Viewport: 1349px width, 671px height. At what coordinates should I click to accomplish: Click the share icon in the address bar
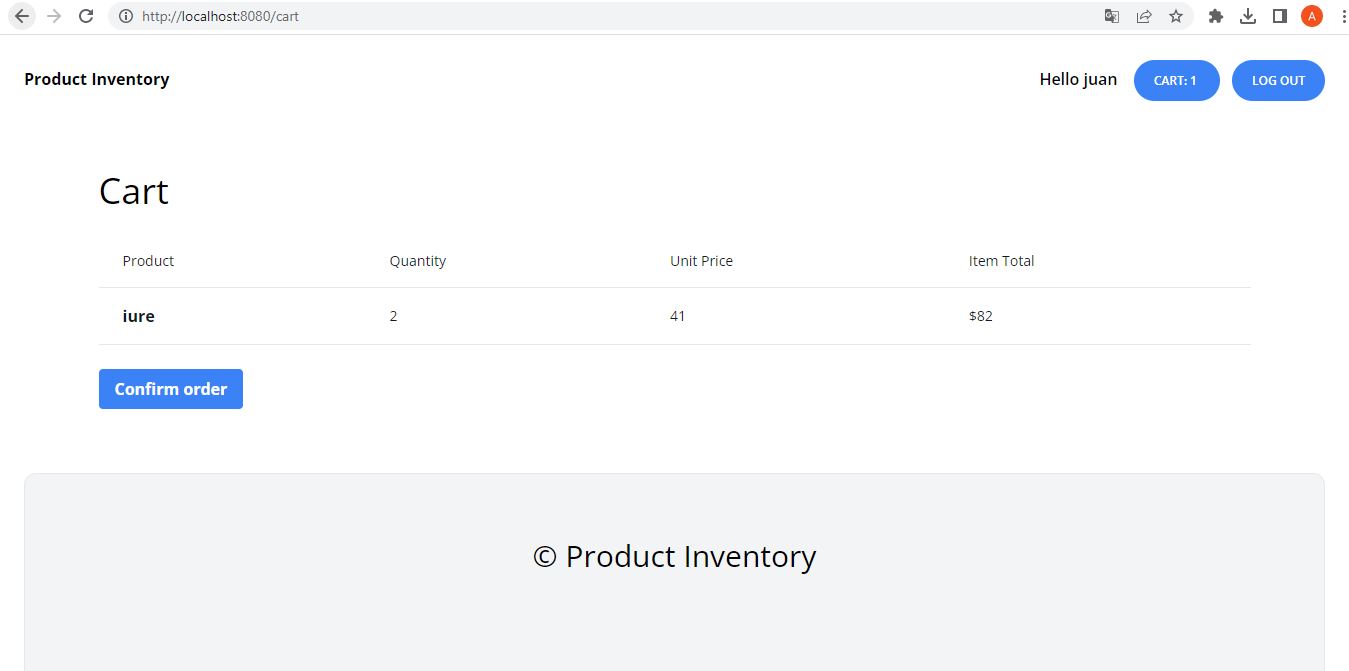pos(1143,16)
